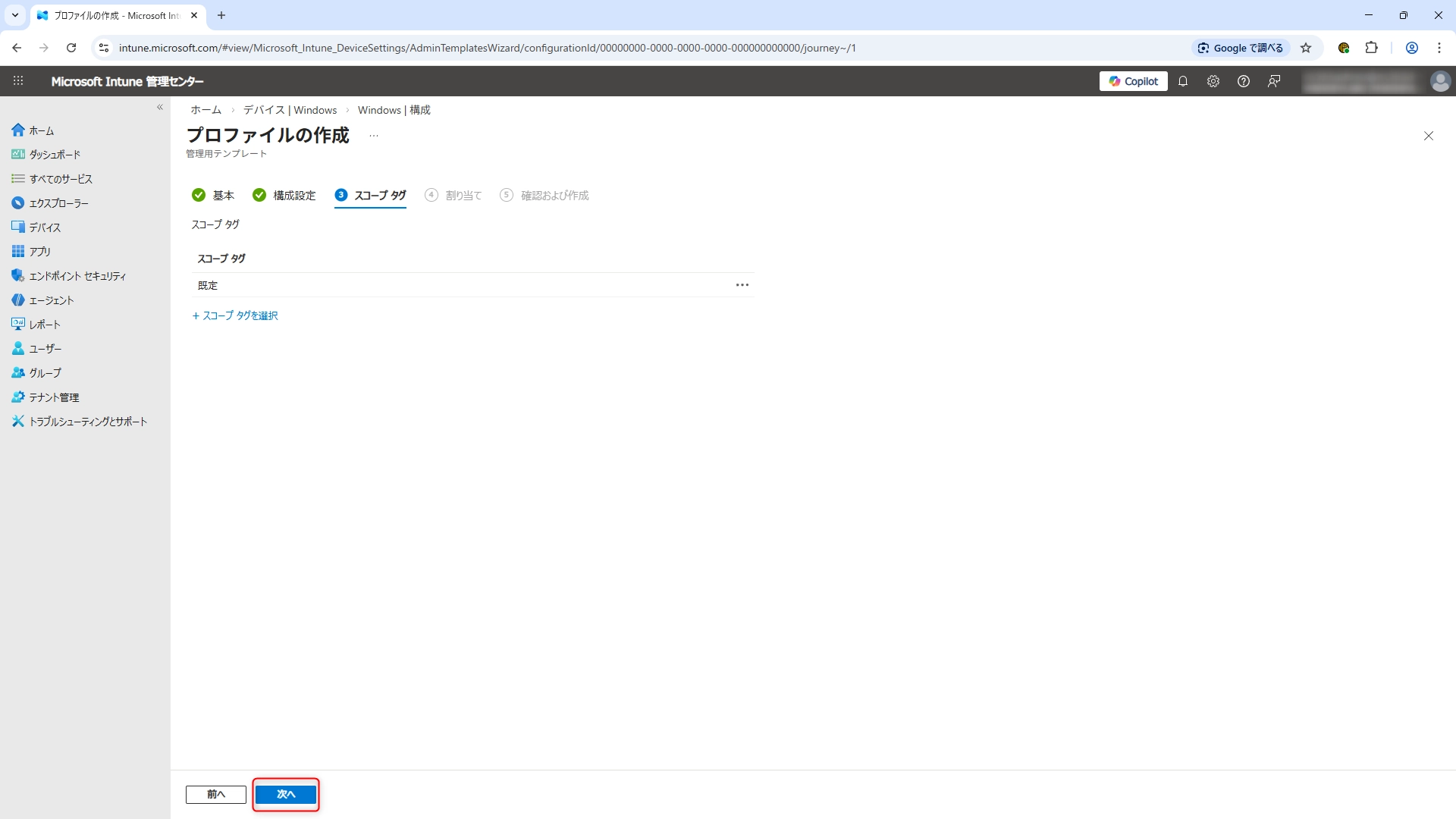The image size is (1456, 819).
Task: Open Tenant Administration sidebar item
Action: coord(53,397)
